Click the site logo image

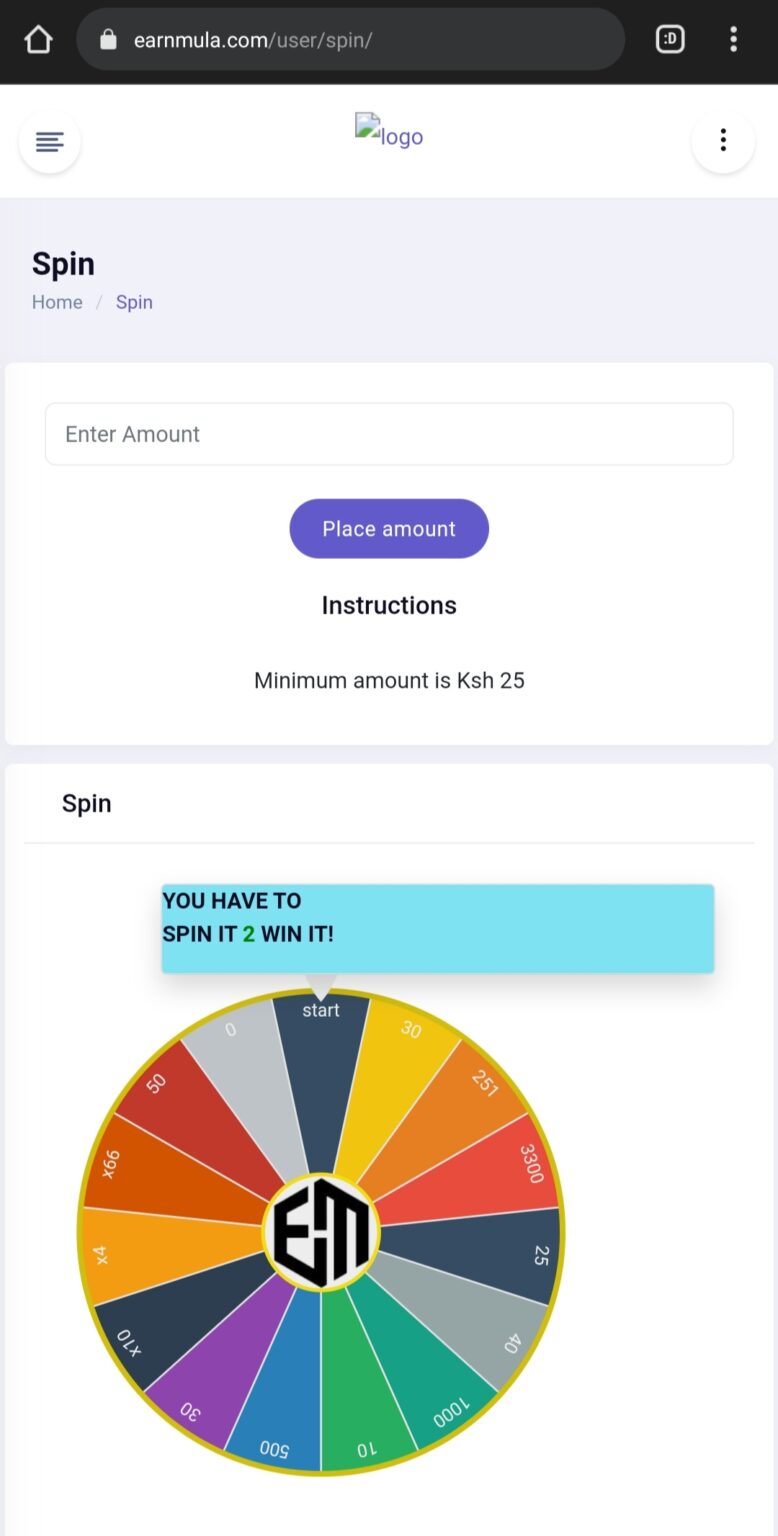(x=389, y=131)
